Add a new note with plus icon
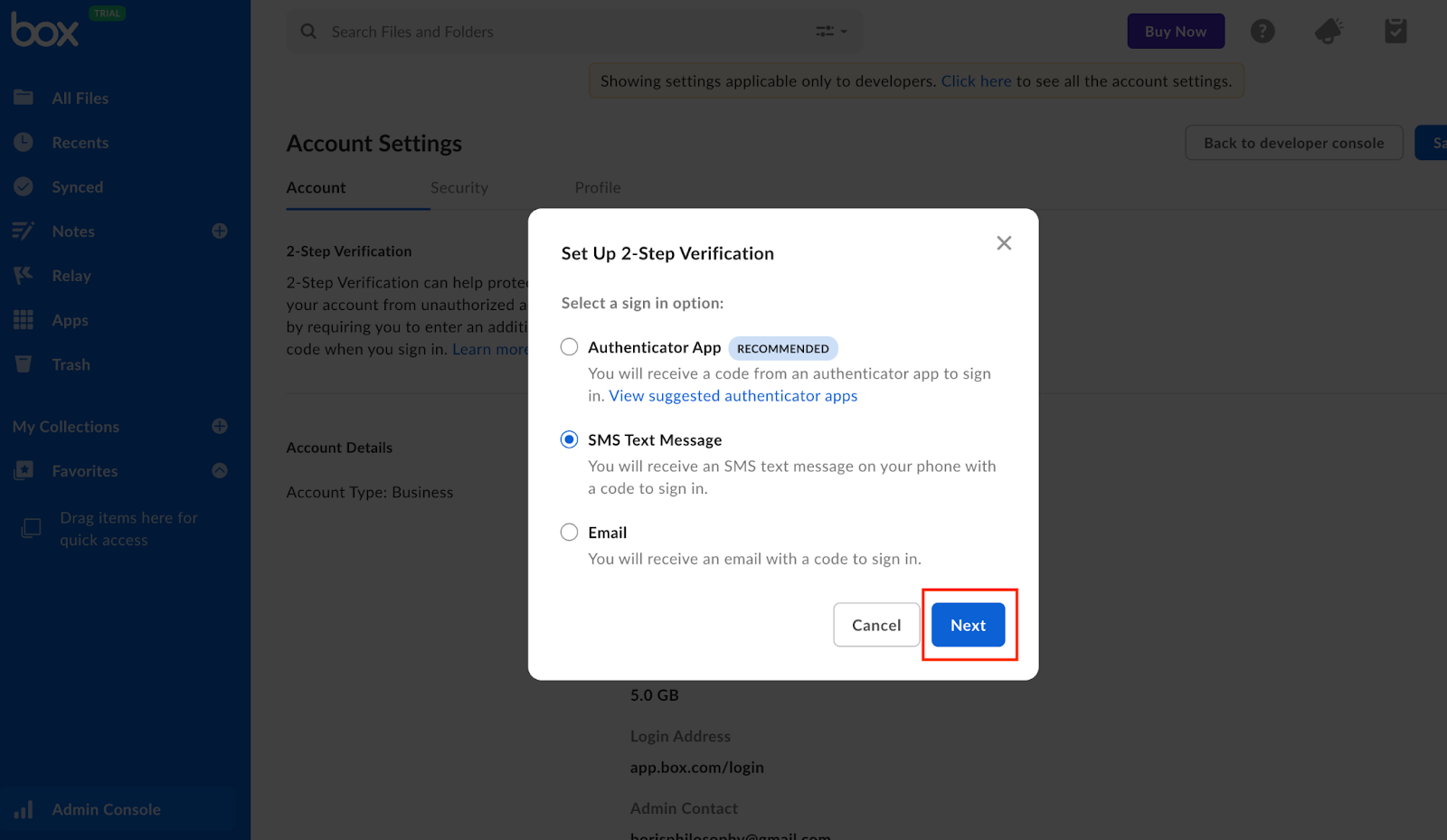Viewport: 1447px width, 840px height. (x=220, y=231)
